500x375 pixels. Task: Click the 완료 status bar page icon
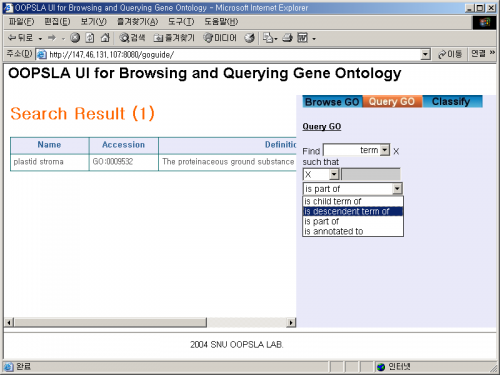coord(9,367)
